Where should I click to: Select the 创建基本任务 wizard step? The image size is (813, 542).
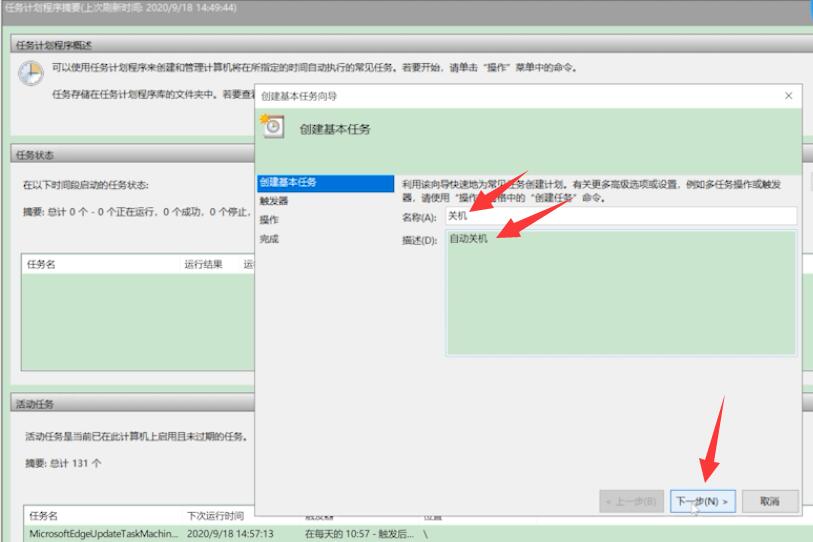(326, 183)
